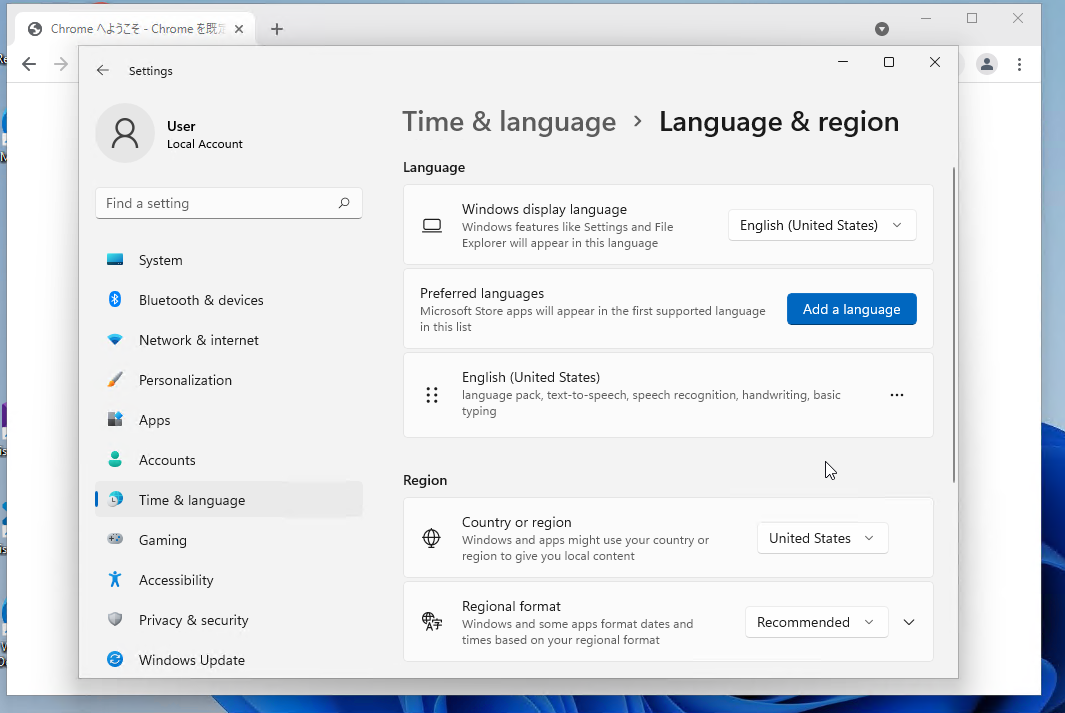Click the Privacy & security shield icon

tap(115, 620)
